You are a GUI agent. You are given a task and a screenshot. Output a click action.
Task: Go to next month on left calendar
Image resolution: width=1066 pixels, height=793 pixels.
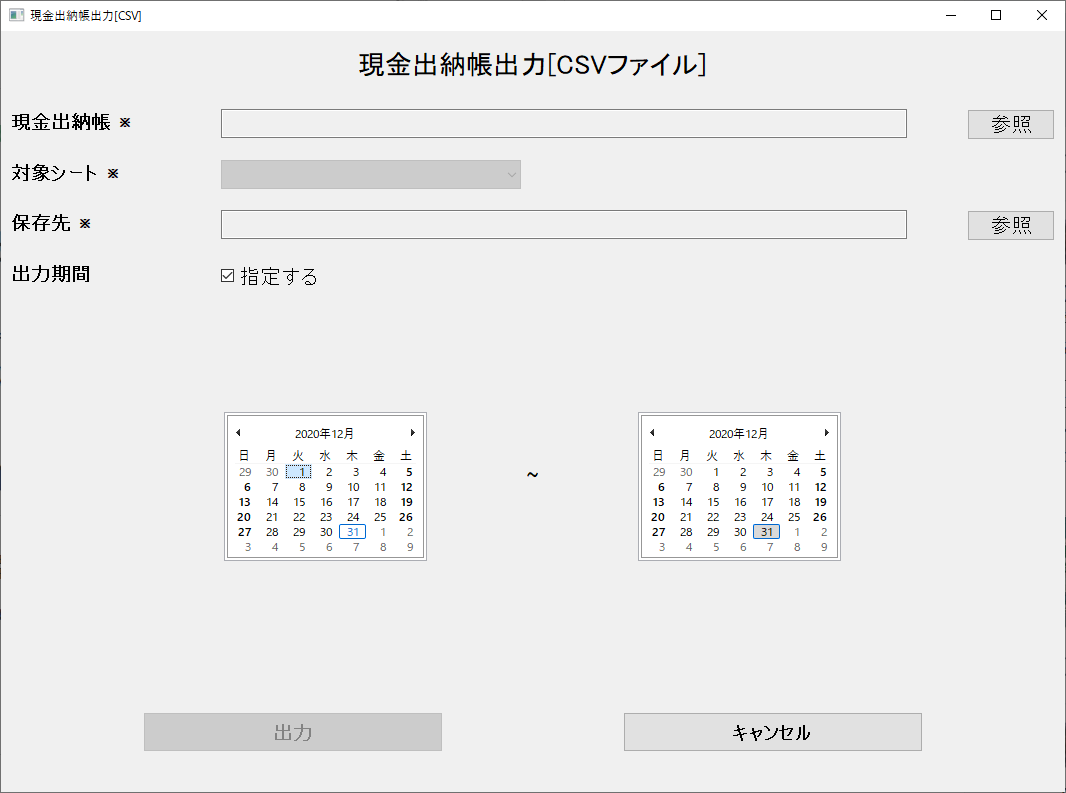(412, 432)
